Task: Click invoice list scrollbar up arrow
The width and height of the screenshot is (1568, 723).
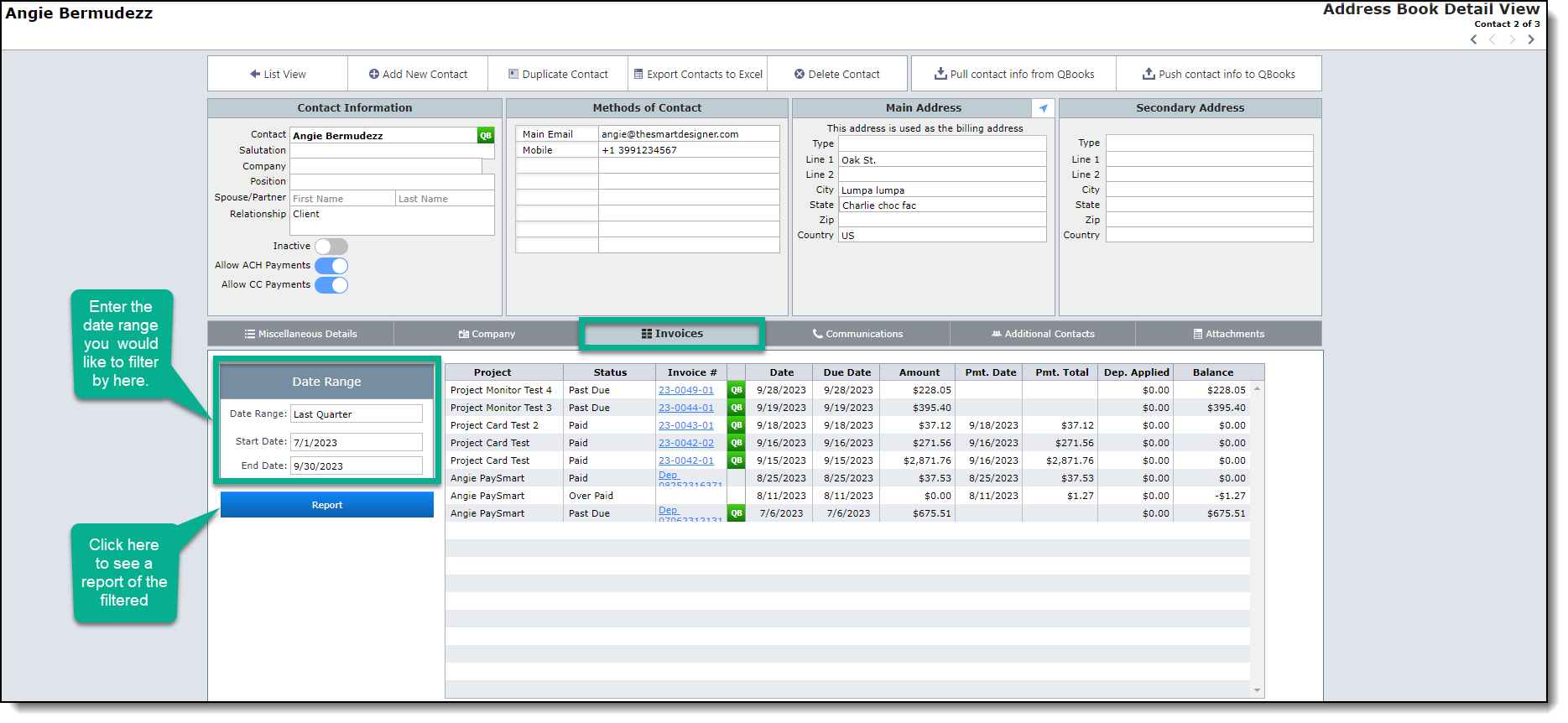Action: click(1257, 389)
